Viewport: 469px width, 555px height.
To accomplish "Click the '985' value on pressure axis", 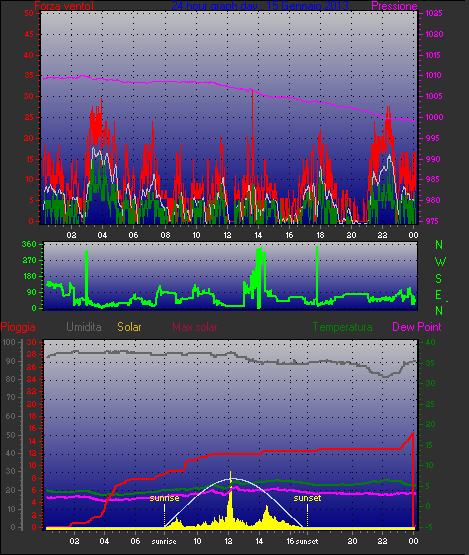I will (x=433, y=179).
